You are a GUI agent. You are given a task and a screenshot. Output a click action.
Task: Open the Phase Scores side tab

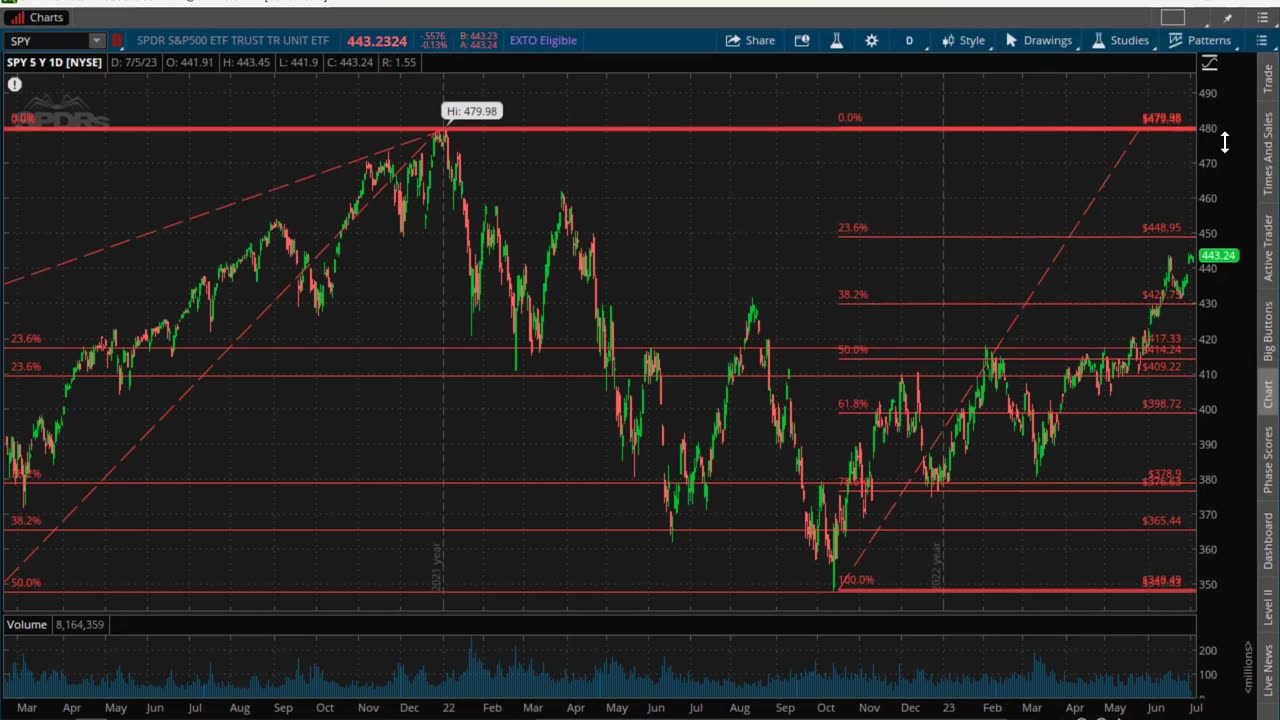pyautogui.click(x=1268, y=459)
